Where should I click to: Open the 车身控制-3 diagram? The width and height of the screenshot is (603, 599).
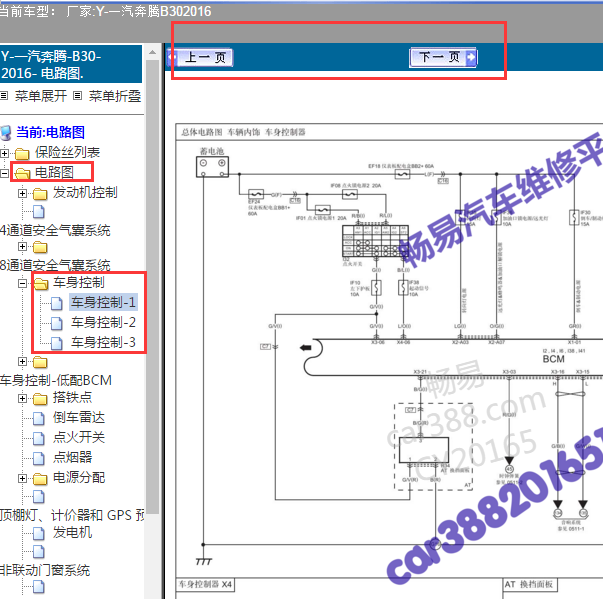[x=103, y=342]
